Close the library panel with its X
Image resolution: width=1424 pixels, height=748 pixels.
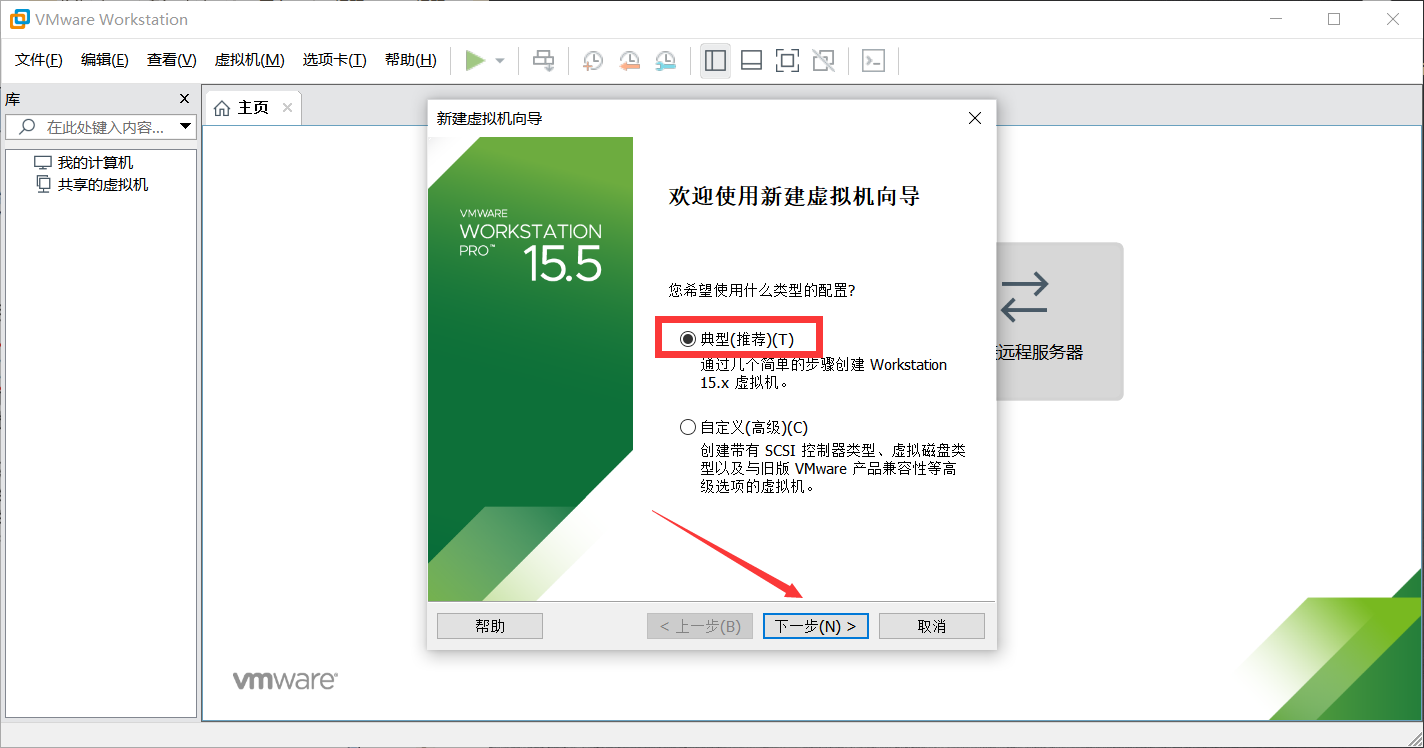pos(184,99)
